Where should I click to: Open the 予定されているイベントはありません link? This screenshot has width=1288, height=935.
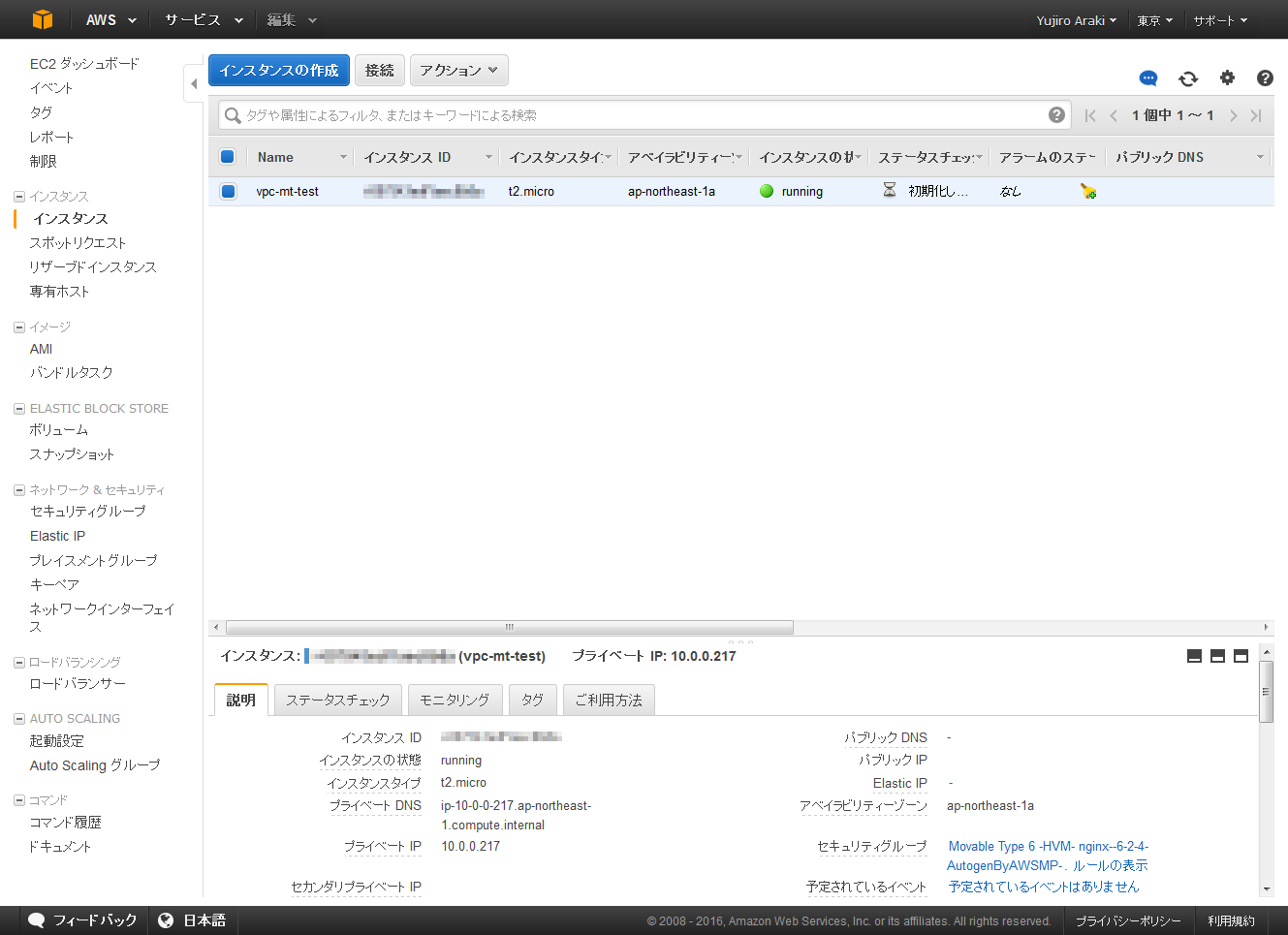pos(1044,887)
